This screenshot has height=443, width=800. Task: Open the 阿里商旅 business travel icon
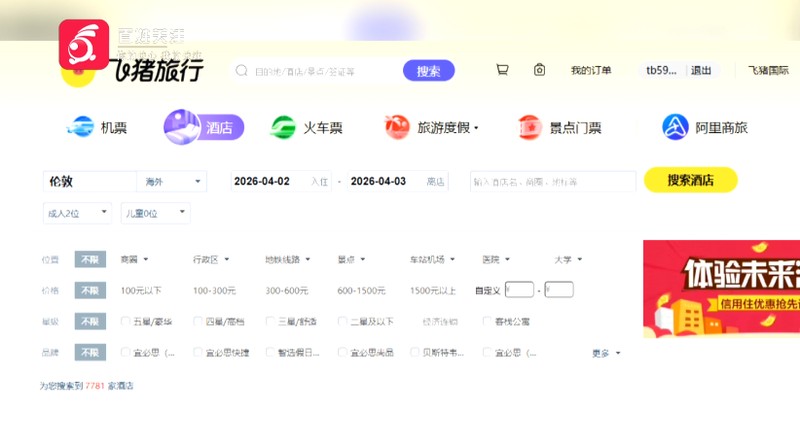675,127
